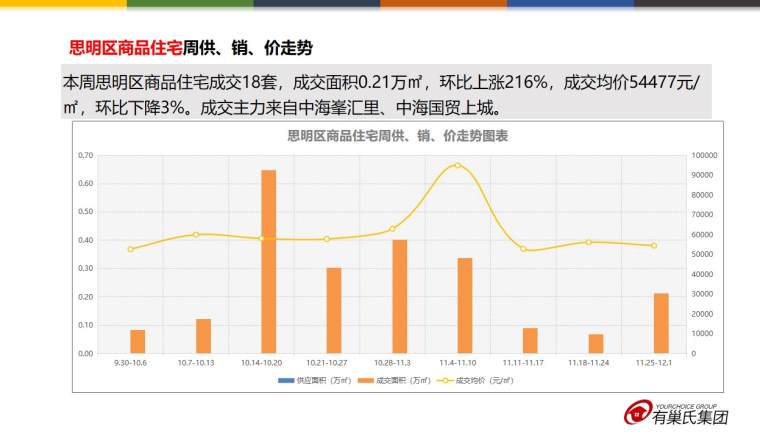Click the 成交面积（万㎡）legend label
The width and height of the screenshot is (760, 438).
click(404, 381)
